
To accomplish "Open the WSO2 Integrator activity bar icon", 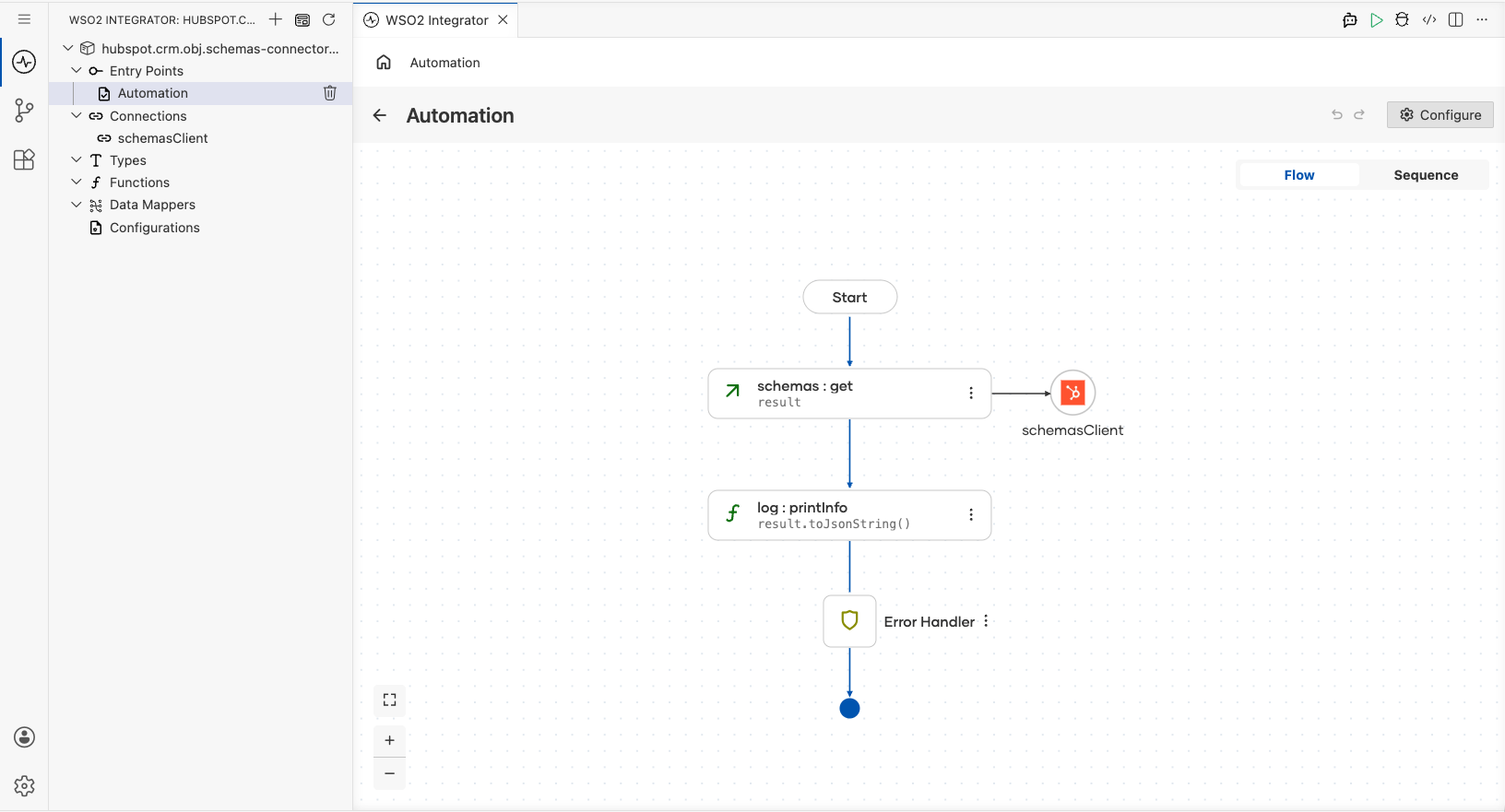I will 24,62.
